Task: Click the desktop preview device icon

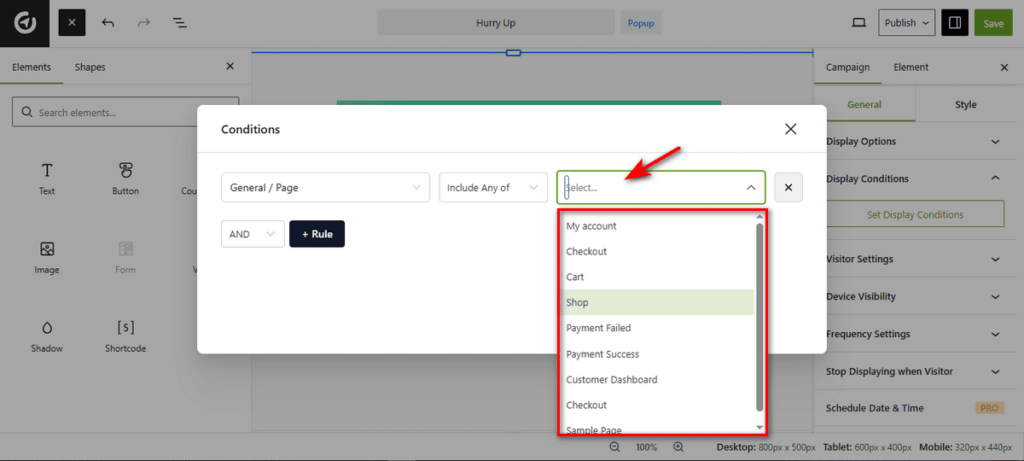Action: 858,22
